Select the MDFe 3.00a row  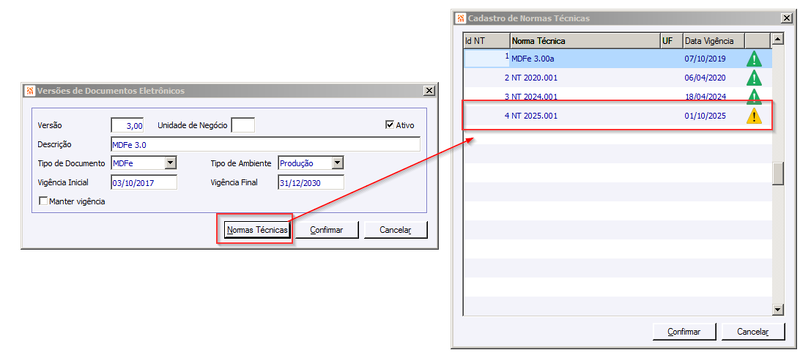617,59
